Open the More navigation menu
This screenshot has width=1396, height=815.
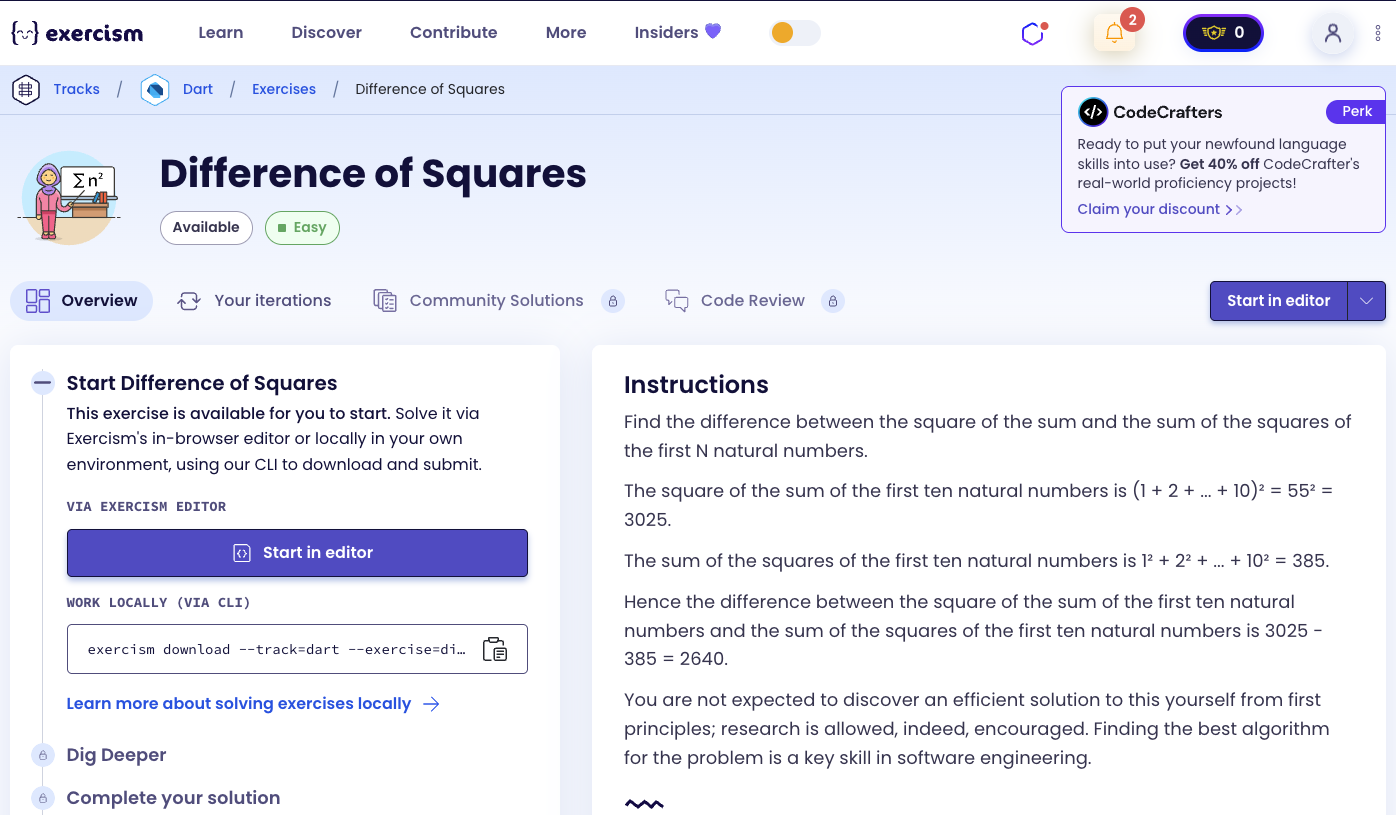pos(565,32)
